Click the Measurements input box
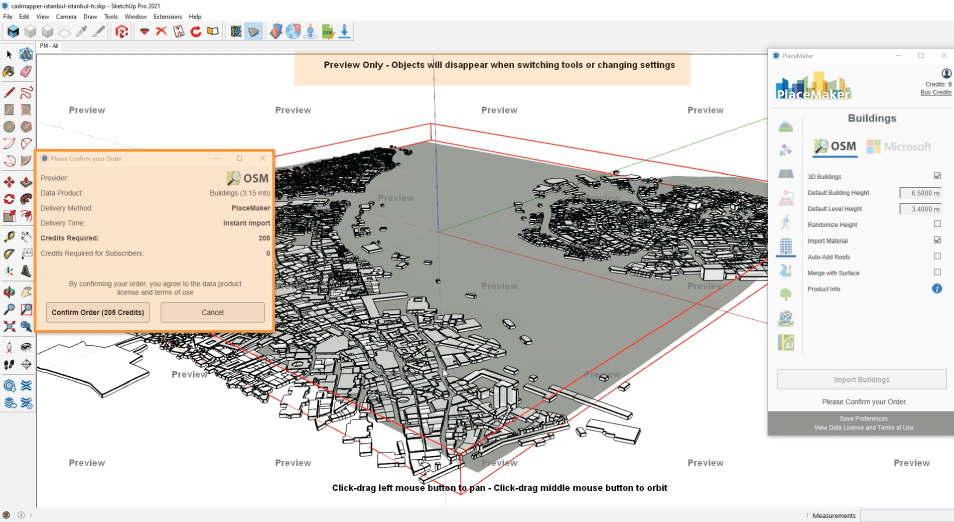 (x=907, y=515)
